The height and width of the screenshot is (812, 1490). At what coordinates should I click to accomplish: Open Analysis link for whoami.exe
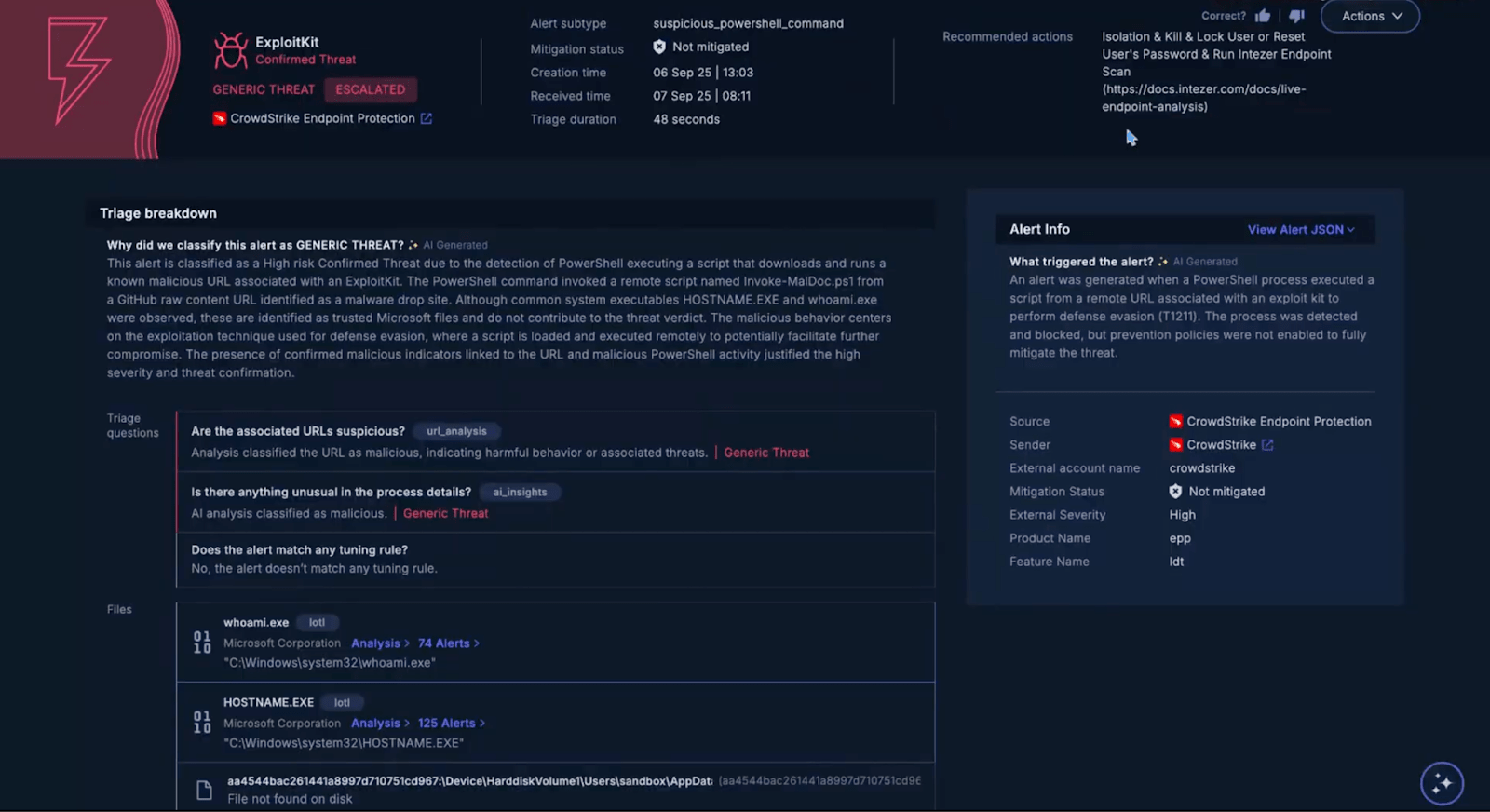pyautogui.click(x=379, y=643)
